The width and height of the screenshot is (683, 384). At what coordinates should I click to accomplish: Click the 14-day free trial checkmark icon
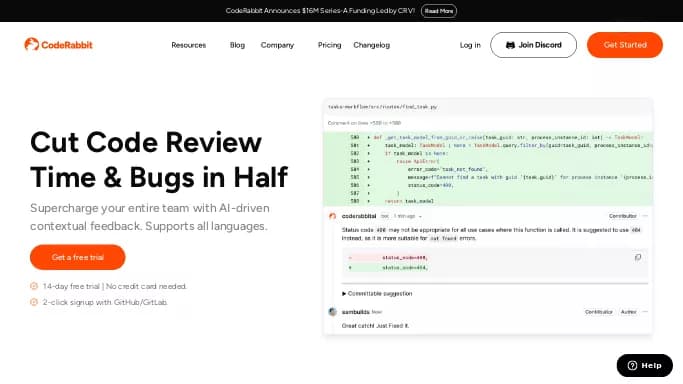pos(34,286)
